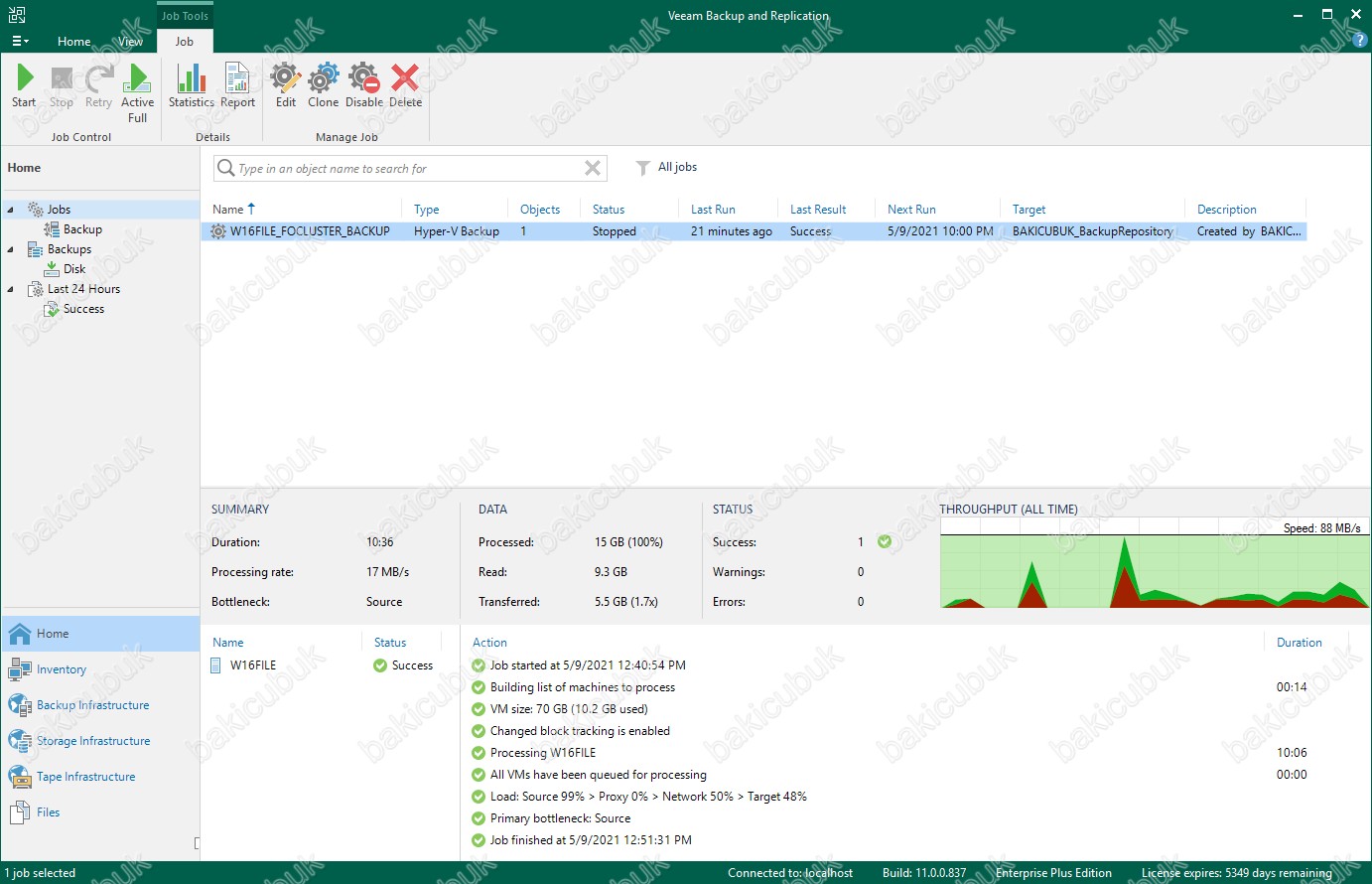Delete the selected job
Screen dimensions: 1372x884
[405, 85]
